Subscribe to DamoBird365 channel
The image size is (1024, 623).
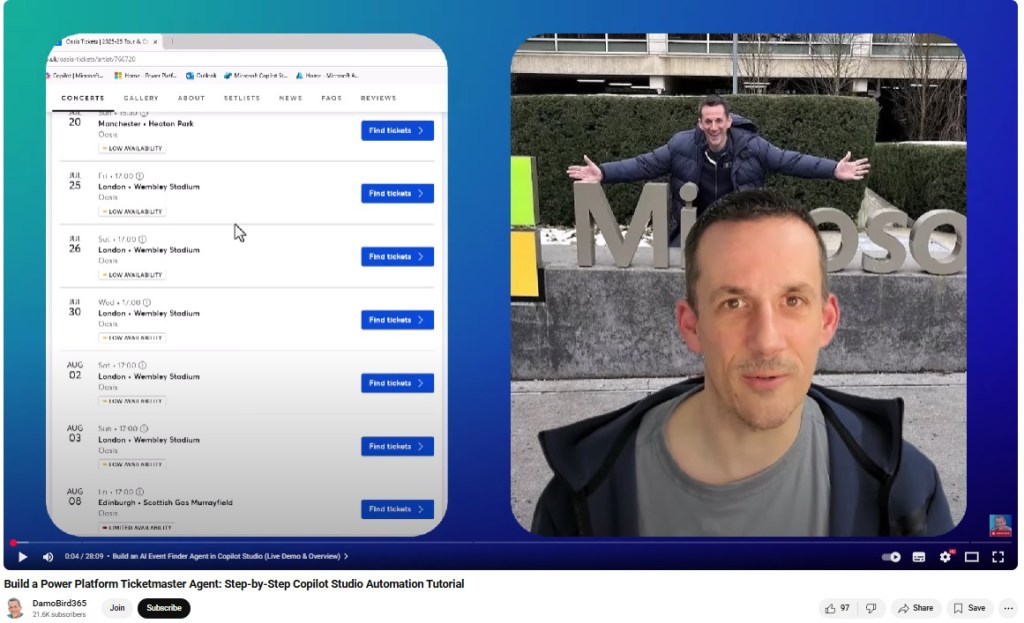click(x=164, y=608)
